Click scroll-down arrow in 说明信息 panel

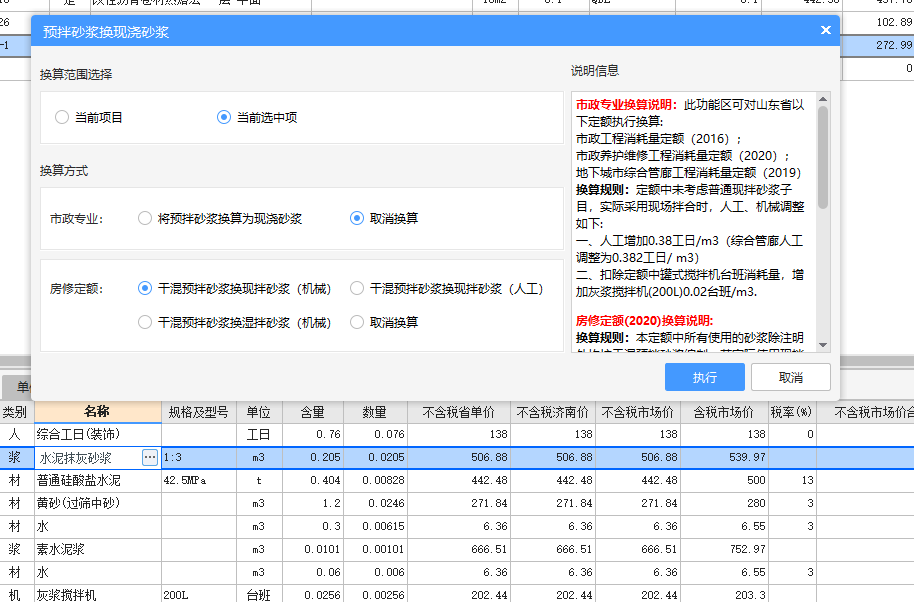[823, 345]
